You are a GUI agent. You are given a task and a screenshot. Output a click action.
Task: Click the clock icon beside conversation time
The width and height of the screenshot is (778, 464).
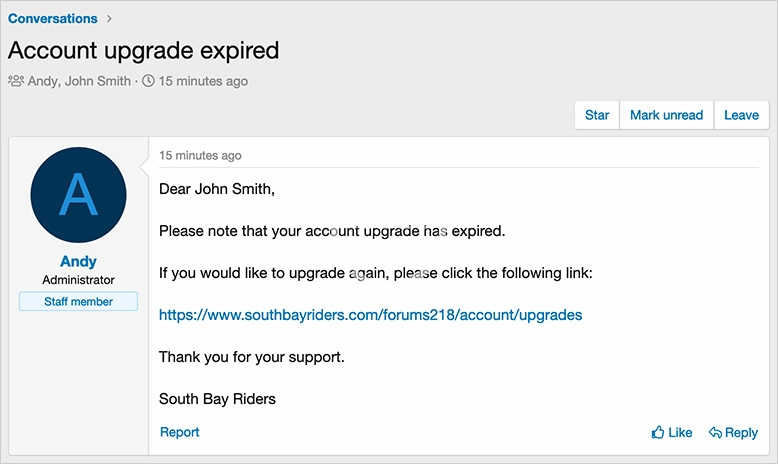tap(149, 81)
